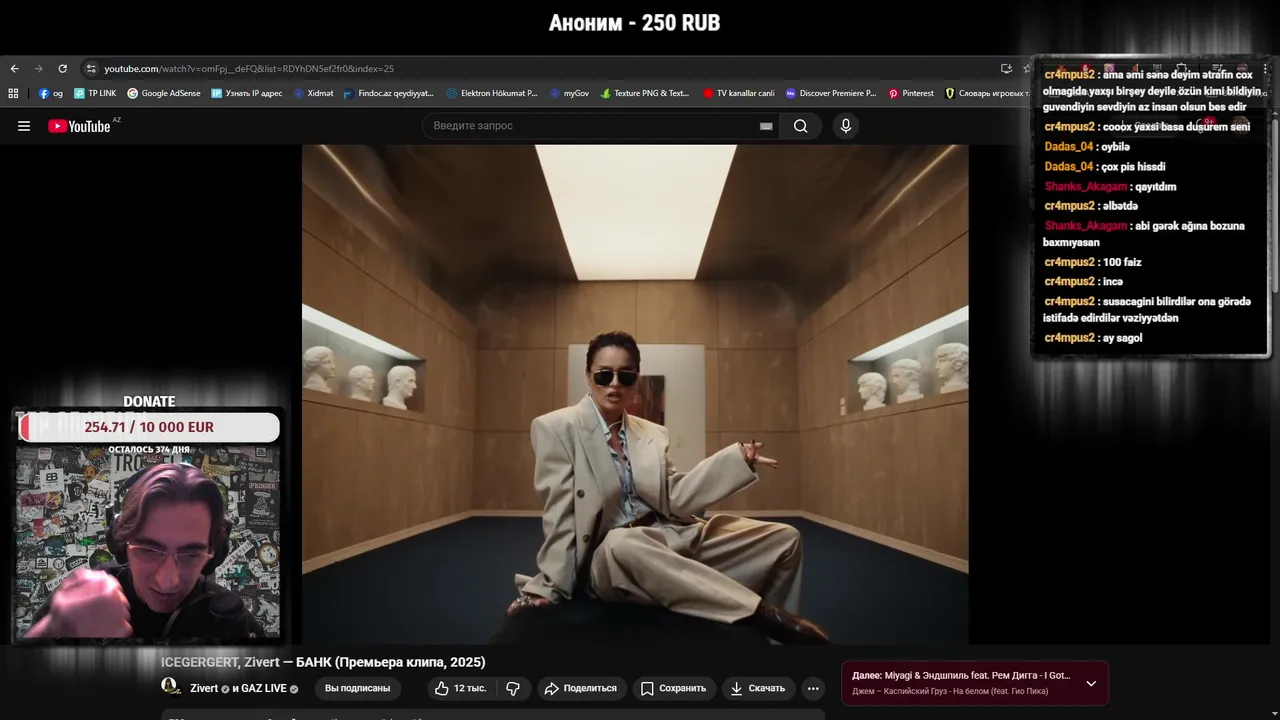Click the streamer webcam overlay
The image size is (1280, 720).
click(146, 542)
